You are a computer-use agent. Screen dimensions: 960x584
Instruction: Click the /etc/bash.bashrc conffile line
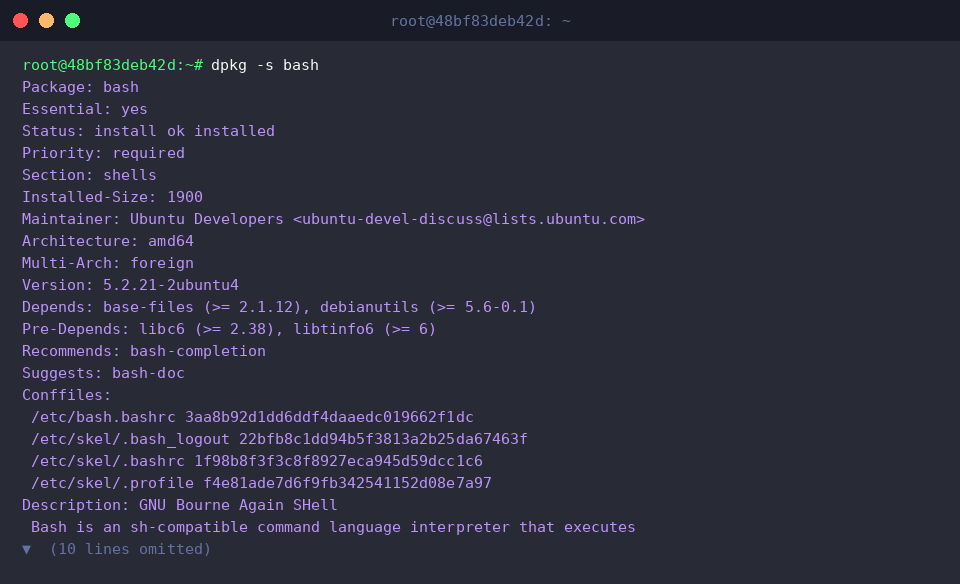click(x=252, y=417)
